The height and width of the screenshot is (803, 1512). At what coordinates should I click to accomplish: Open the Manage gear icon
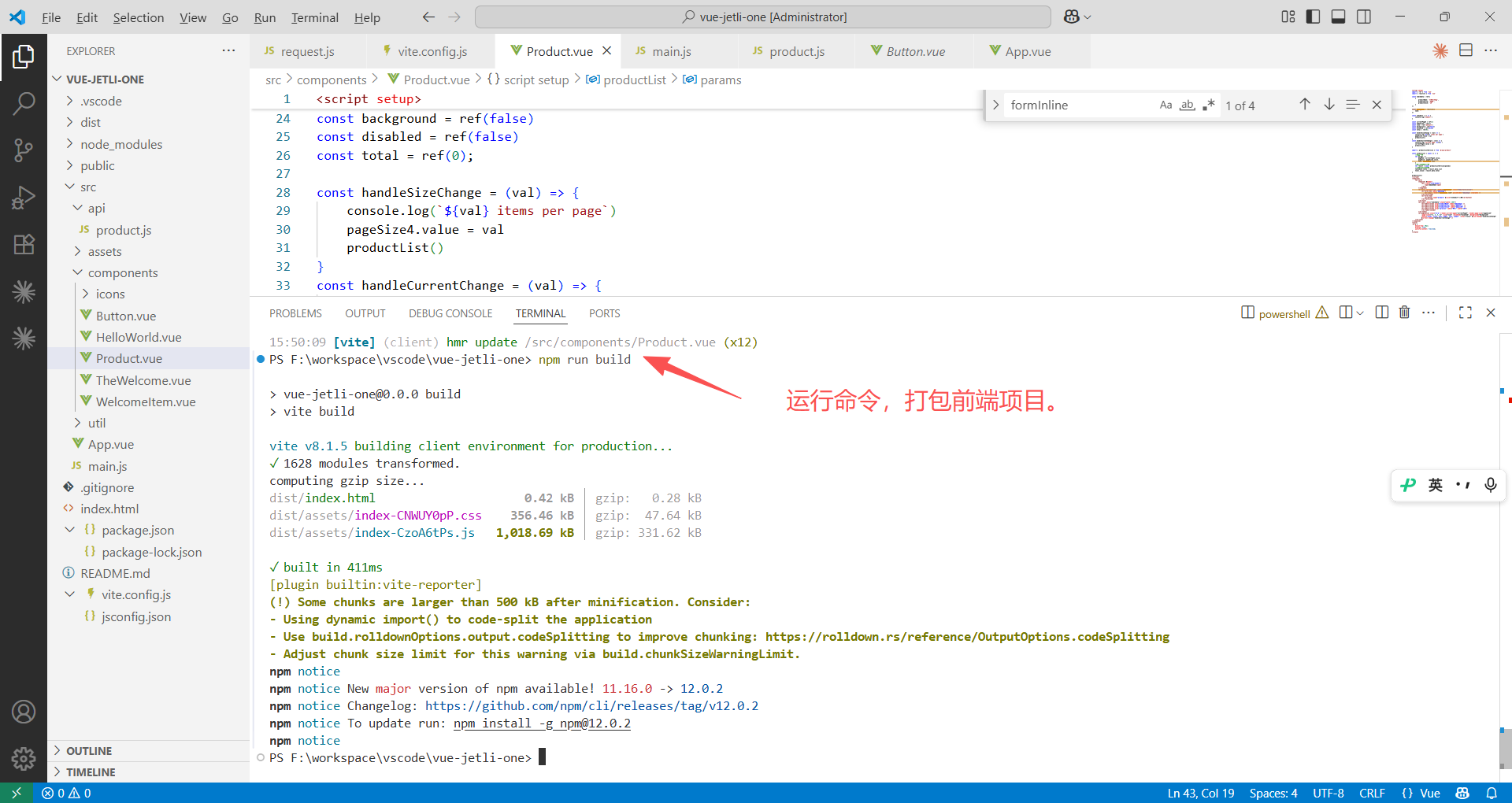pos(24,758)
